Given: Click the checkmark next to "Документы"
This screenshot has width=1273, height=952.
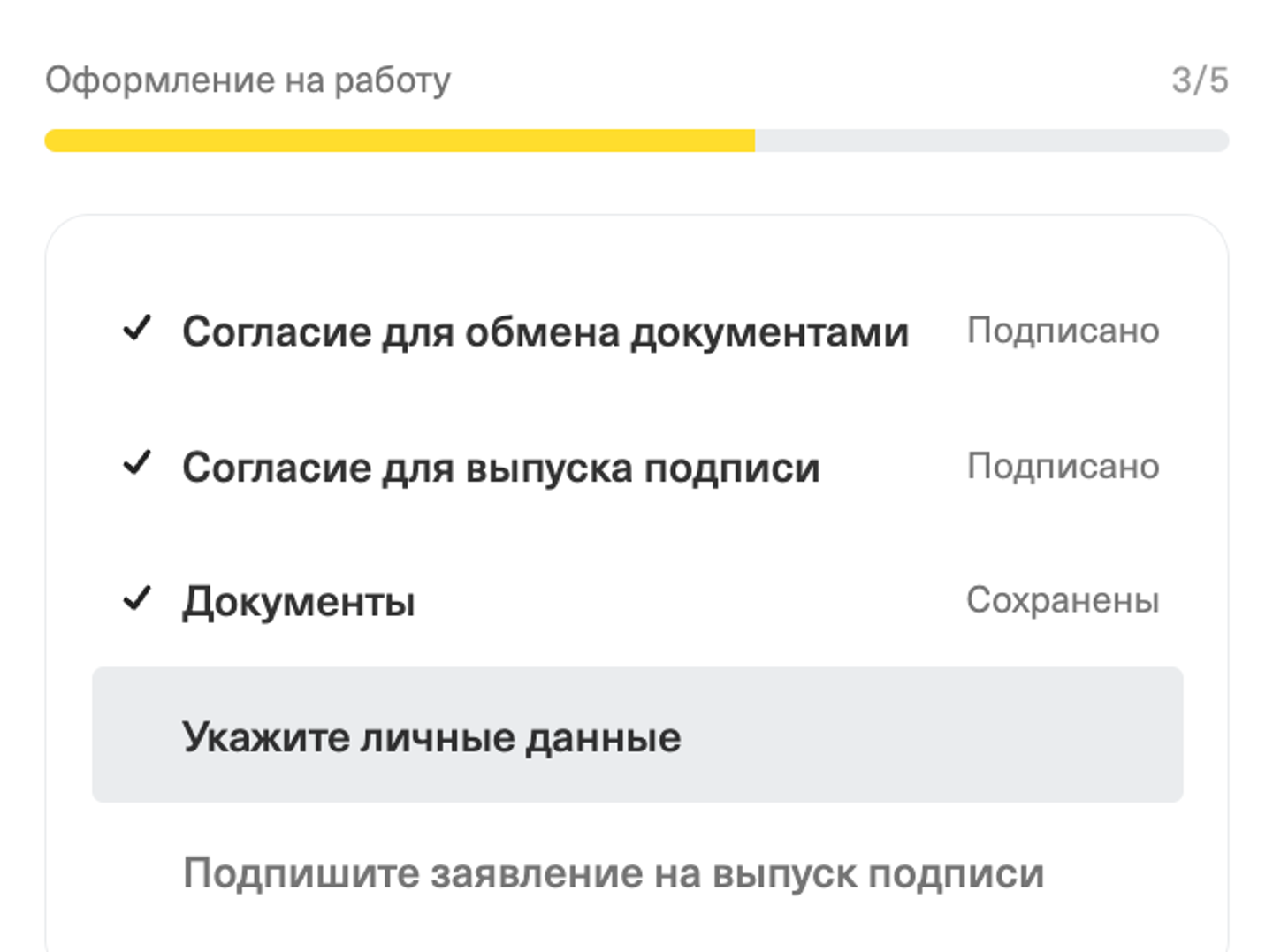Looking at the screenshot, I should 137,599.
